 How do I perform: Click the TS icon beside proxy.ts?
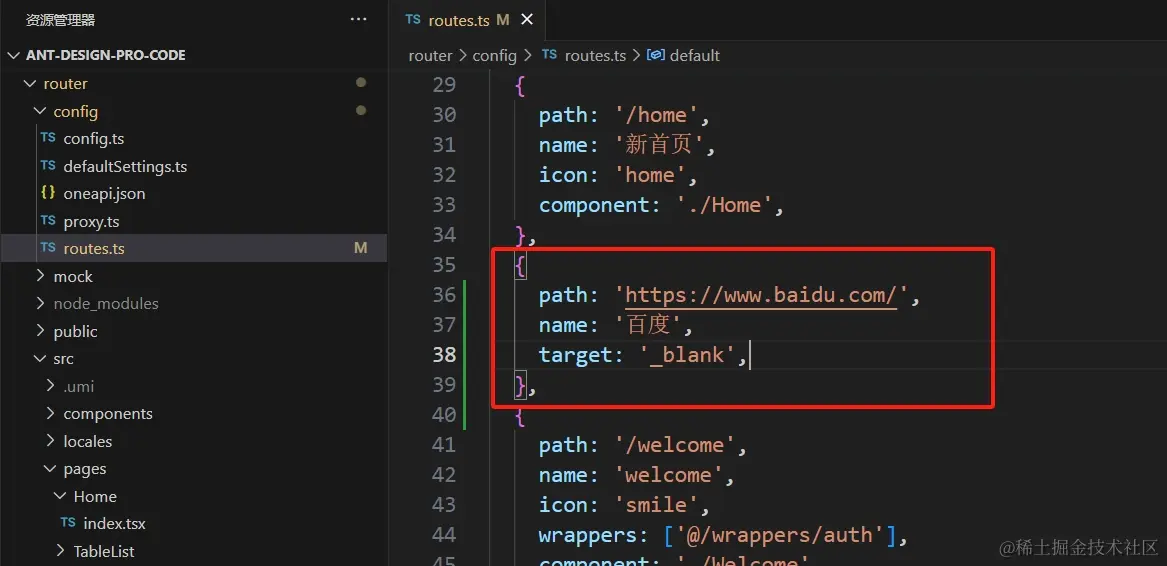click(x=48, y=220)
